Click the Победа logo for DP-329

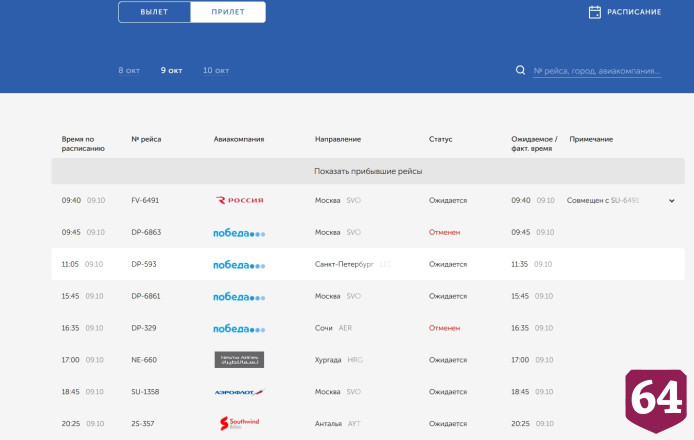239,328
